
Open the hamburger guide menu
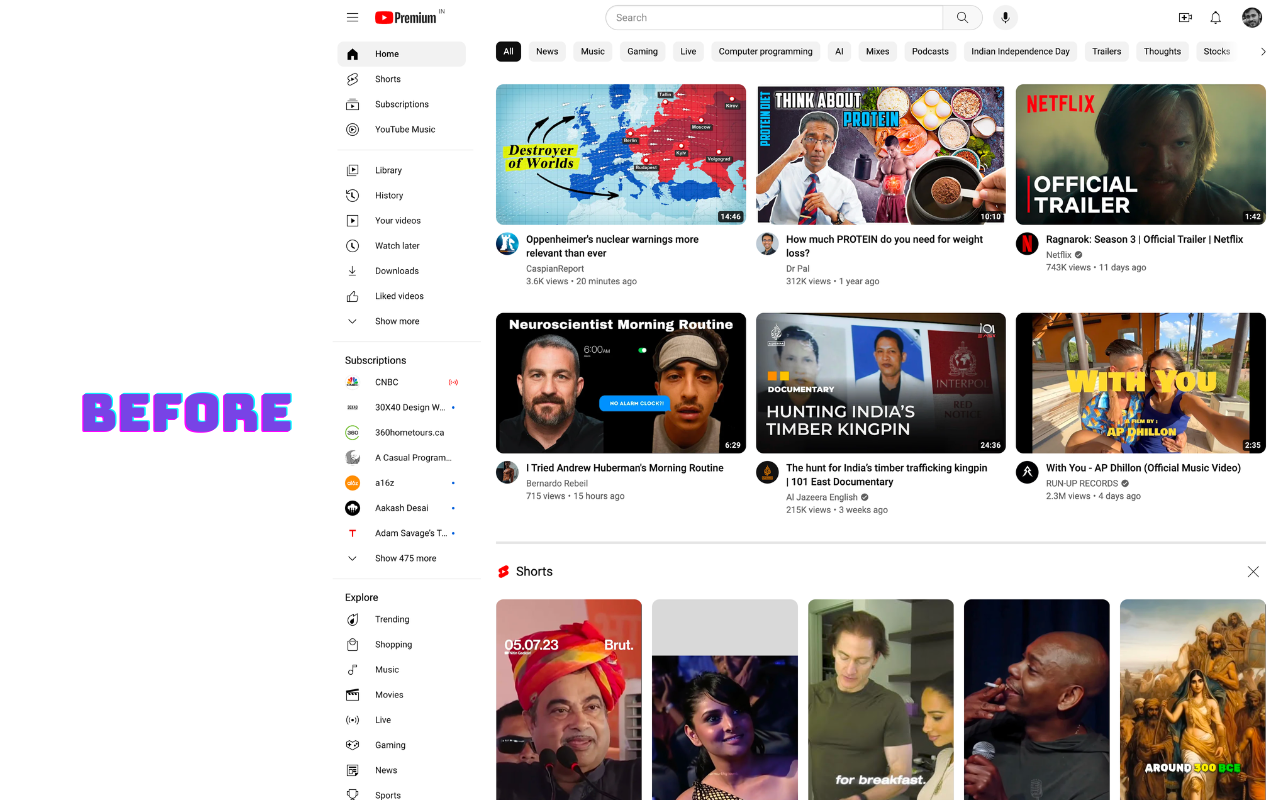point(352,17)
